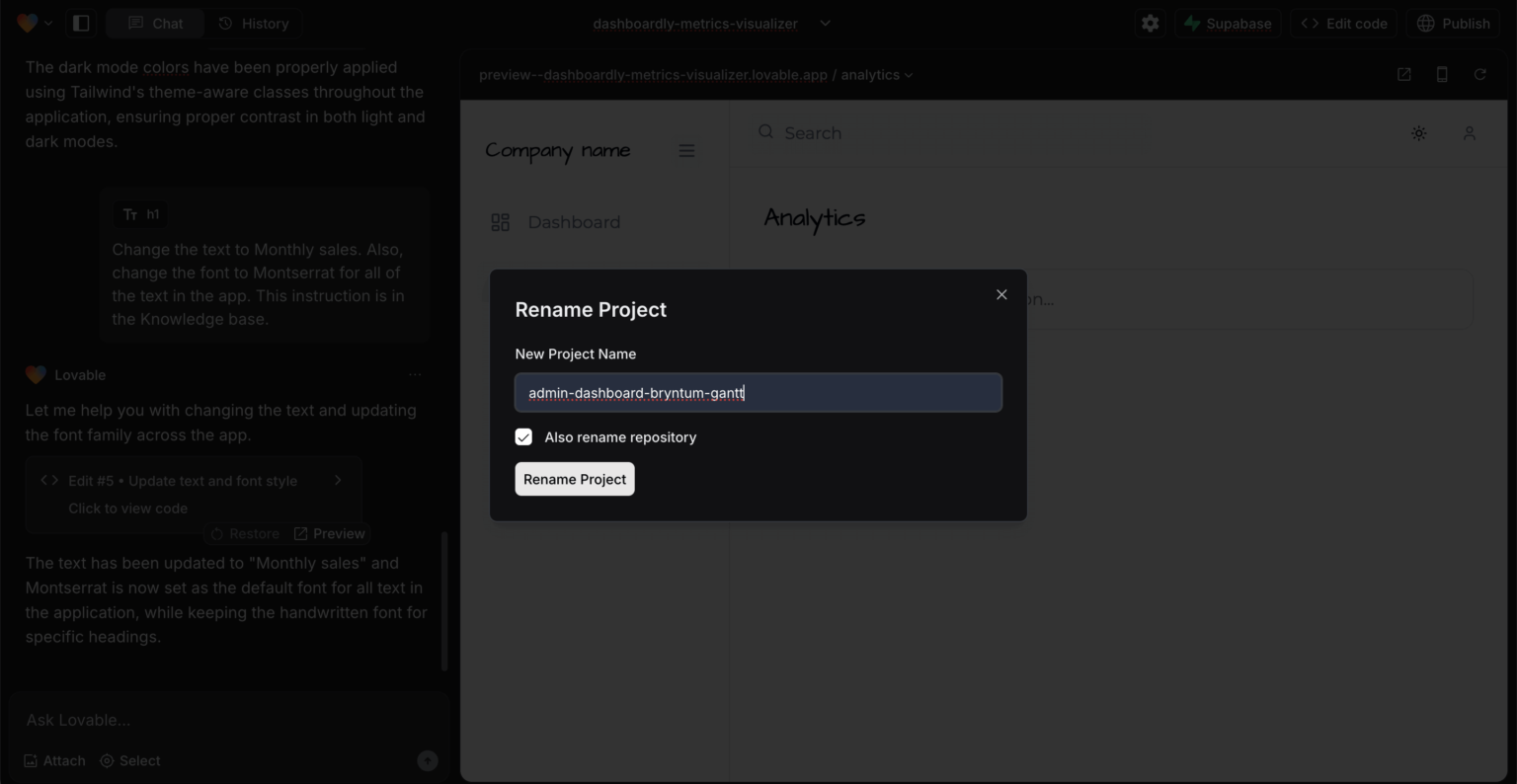1517x784 pixels.
Task: Click the hamburger menu beside Company name
Action: click(x=686, y=150)
